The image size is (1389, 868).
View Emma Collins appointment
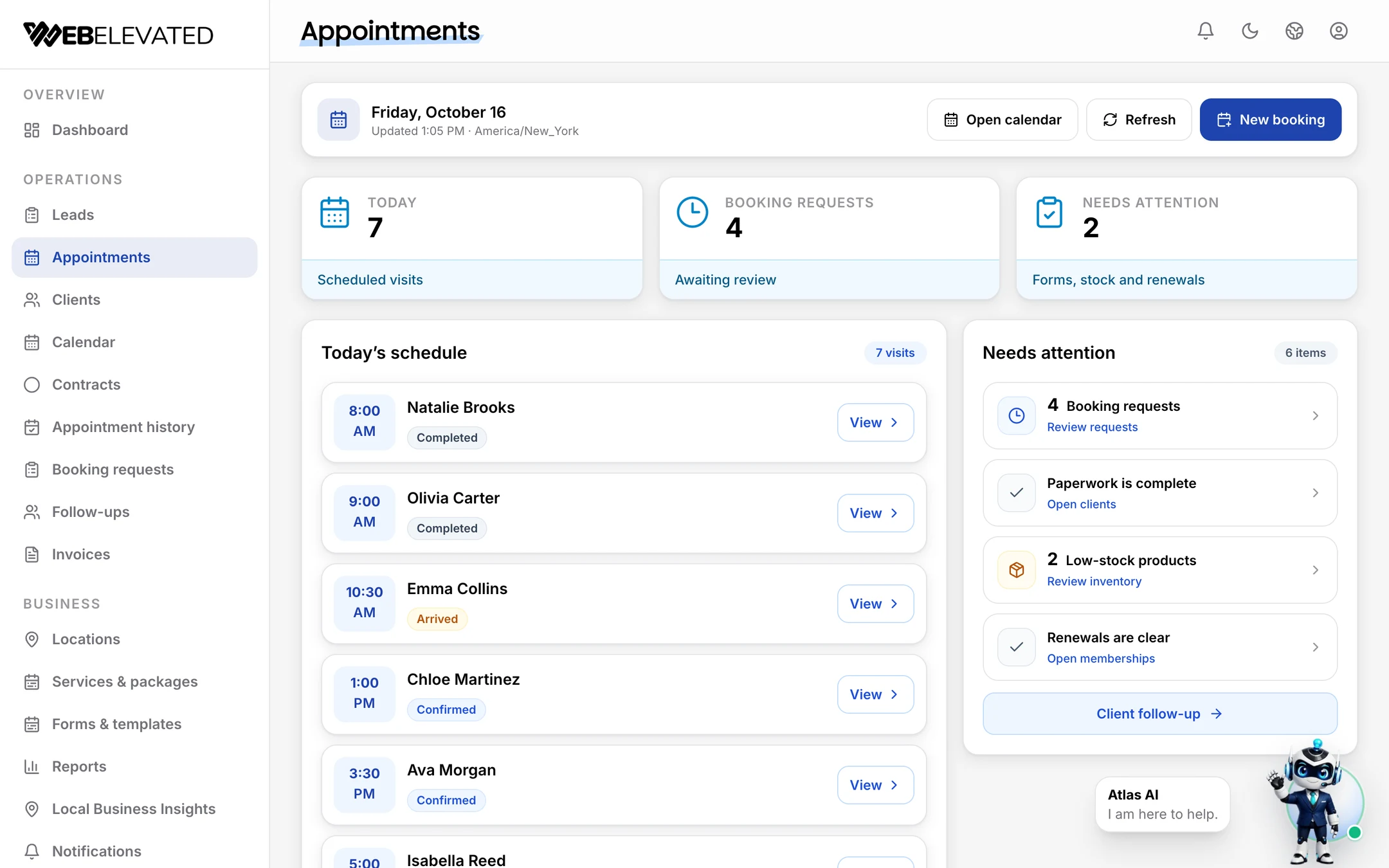[875, 604]
